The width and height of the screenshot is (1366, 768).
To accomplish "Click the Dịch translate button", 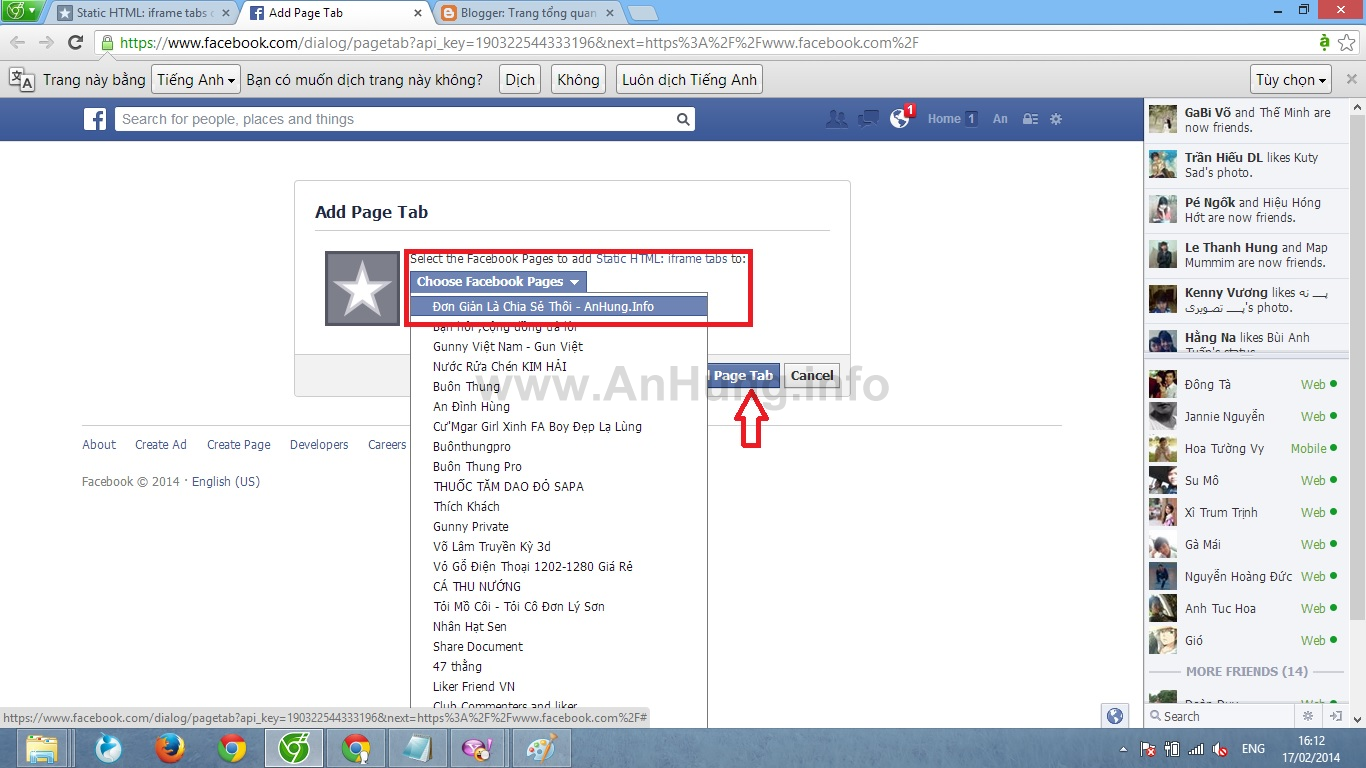I will pos(520,80).
